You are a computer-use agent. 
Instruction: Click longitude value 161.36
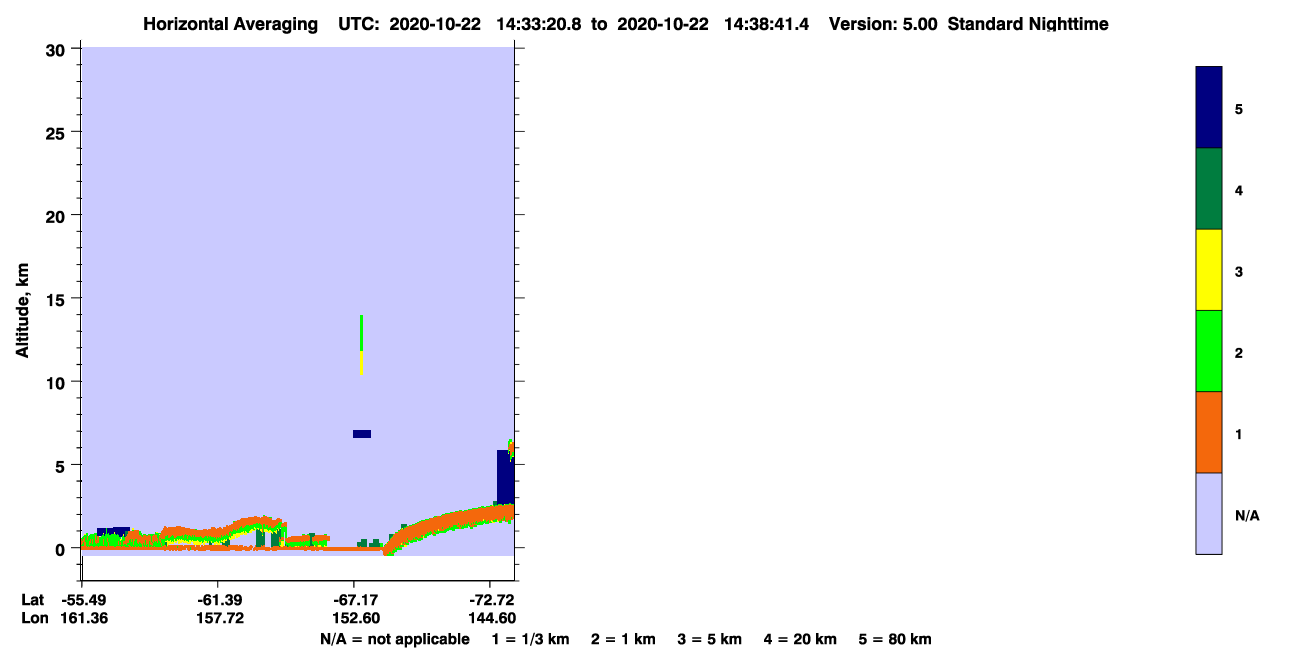click(x=85, y=618)
